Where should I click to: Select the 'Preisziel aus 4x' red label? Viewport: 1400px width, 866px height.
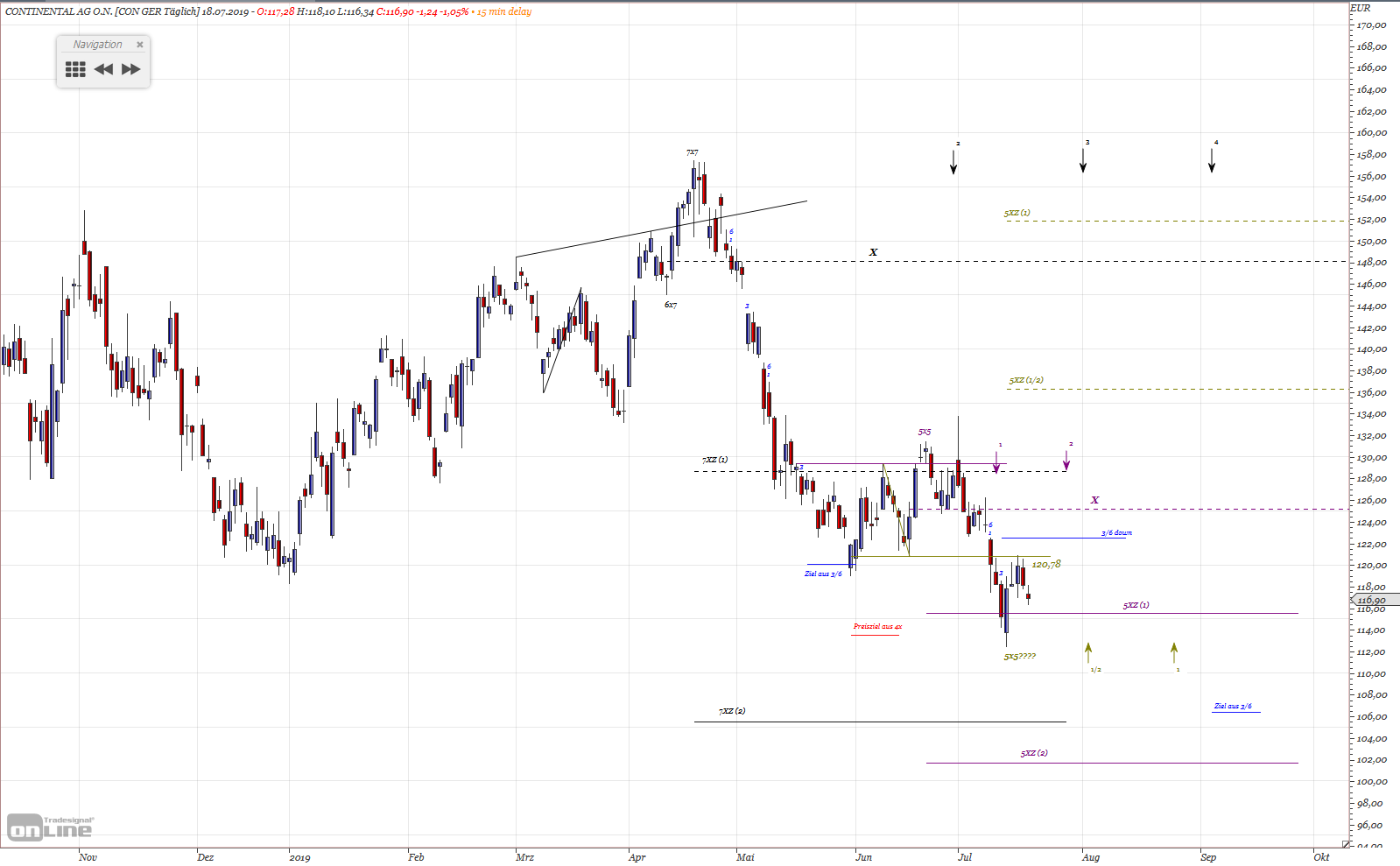[877, 626]
